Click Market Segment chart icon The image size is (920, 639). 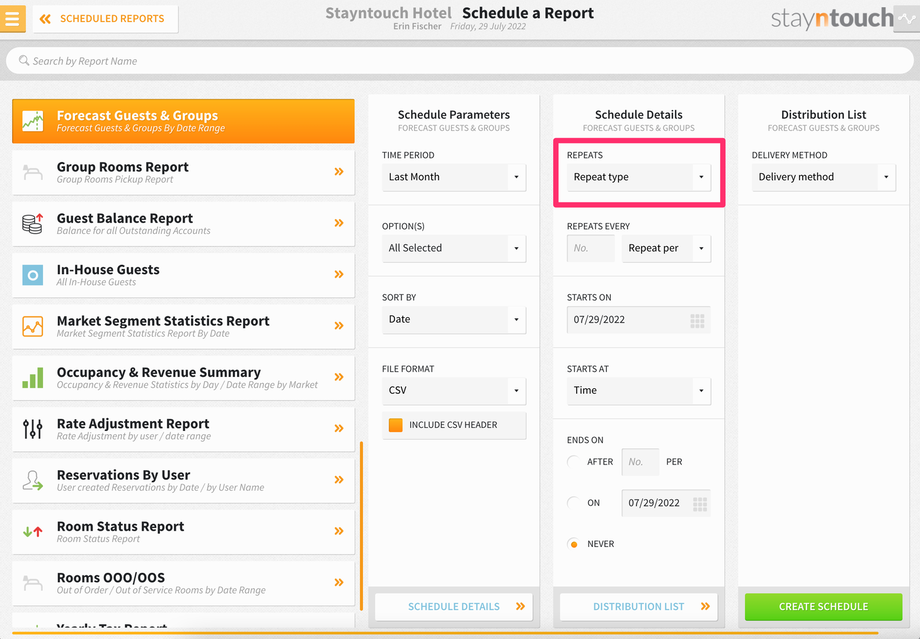(x=33, y=326)
